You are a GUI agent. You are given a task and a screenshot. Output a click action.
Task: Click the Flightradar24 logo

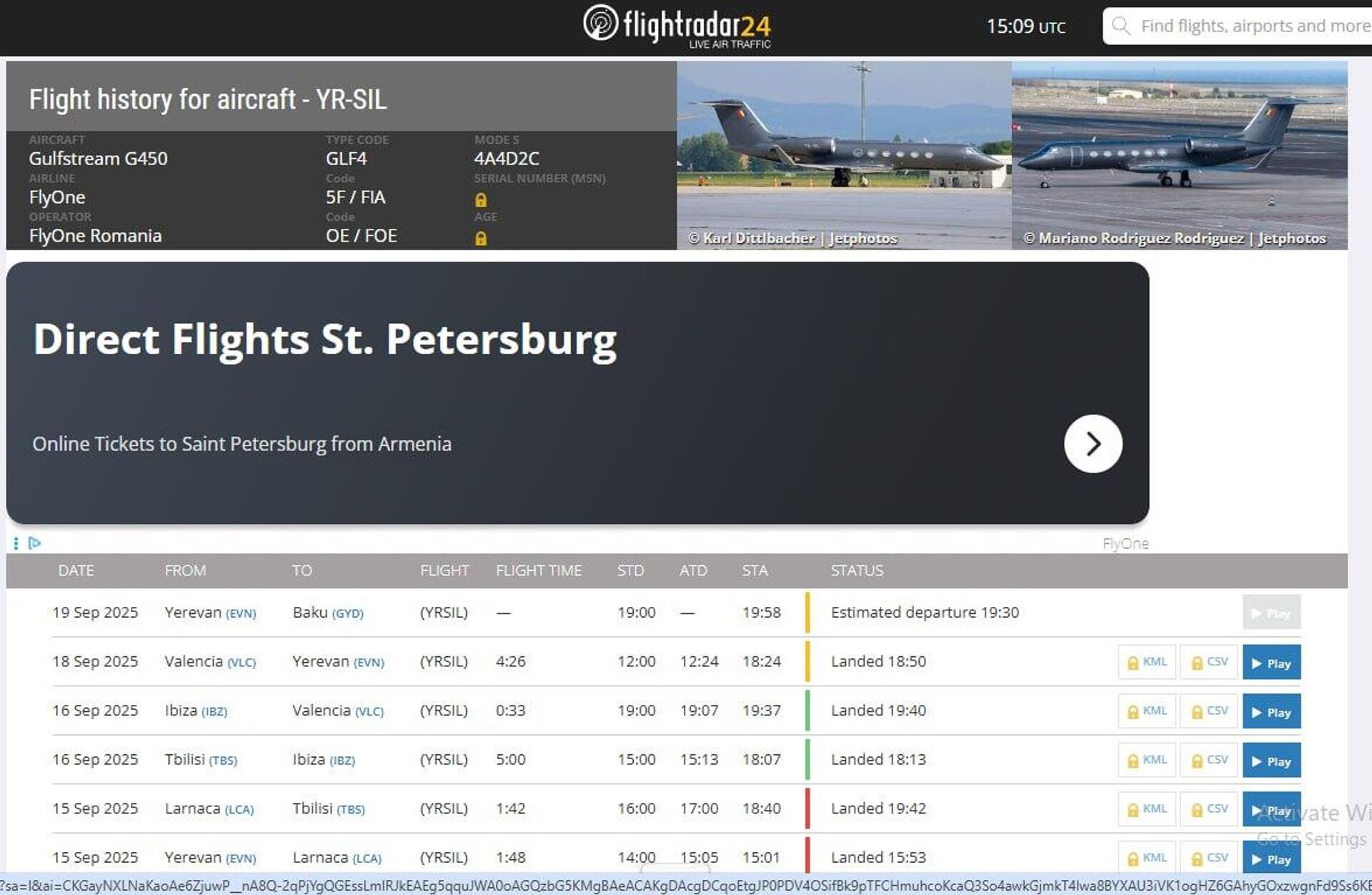coord(676,26)
